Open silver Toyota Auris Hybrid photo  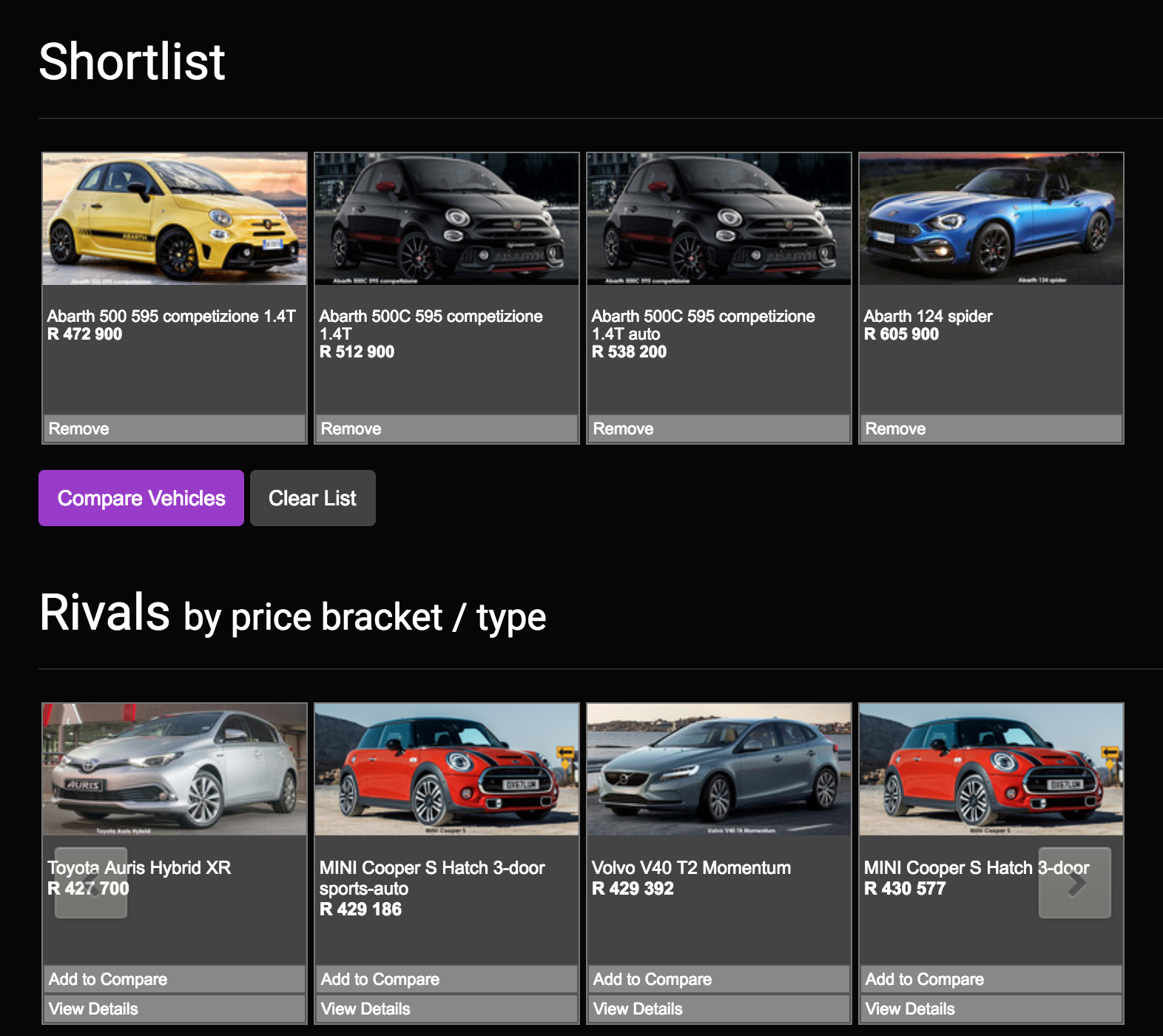[x=175, y=770]
